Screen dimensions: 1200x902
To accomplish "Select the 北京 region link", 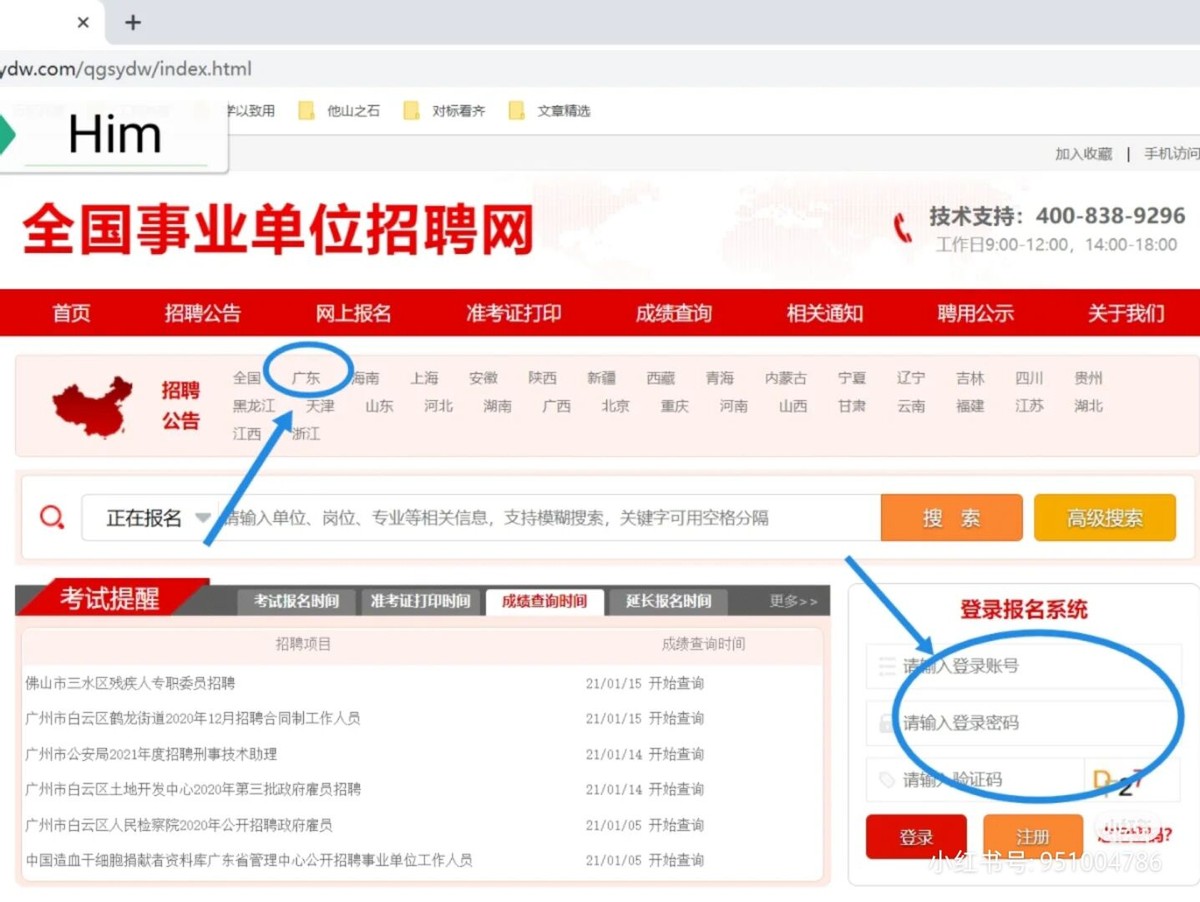I will coord(616,406).
